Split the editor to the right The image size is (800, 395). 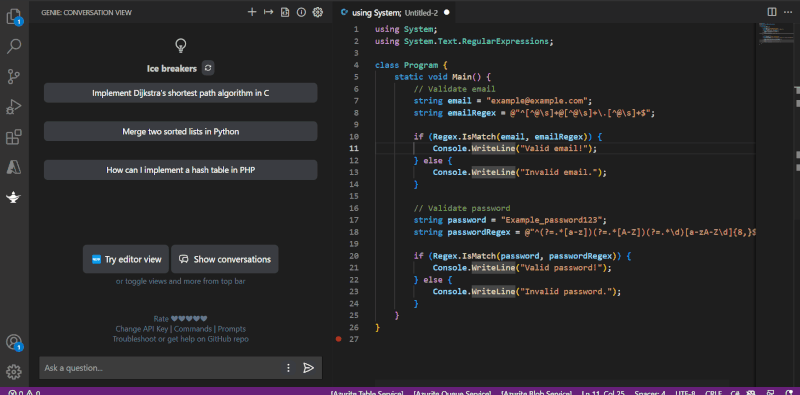(x=772, y=12)
